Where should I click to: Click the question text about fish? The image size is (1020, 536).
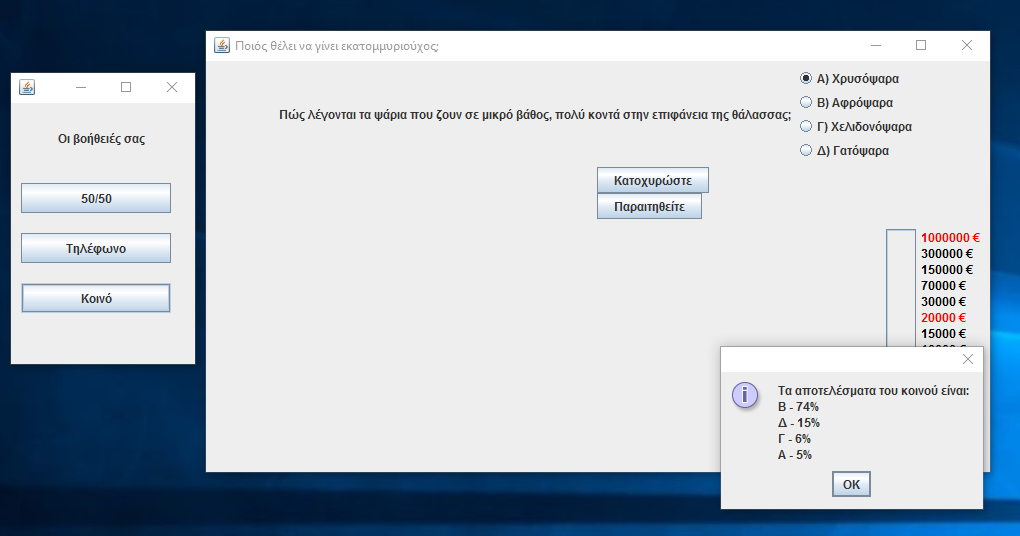(535, 115)
